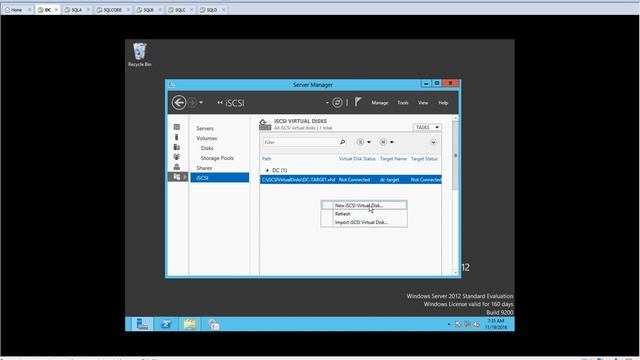Show hidden system tray icons
Screen dimensions: 640x360
[x=449, y=324]
